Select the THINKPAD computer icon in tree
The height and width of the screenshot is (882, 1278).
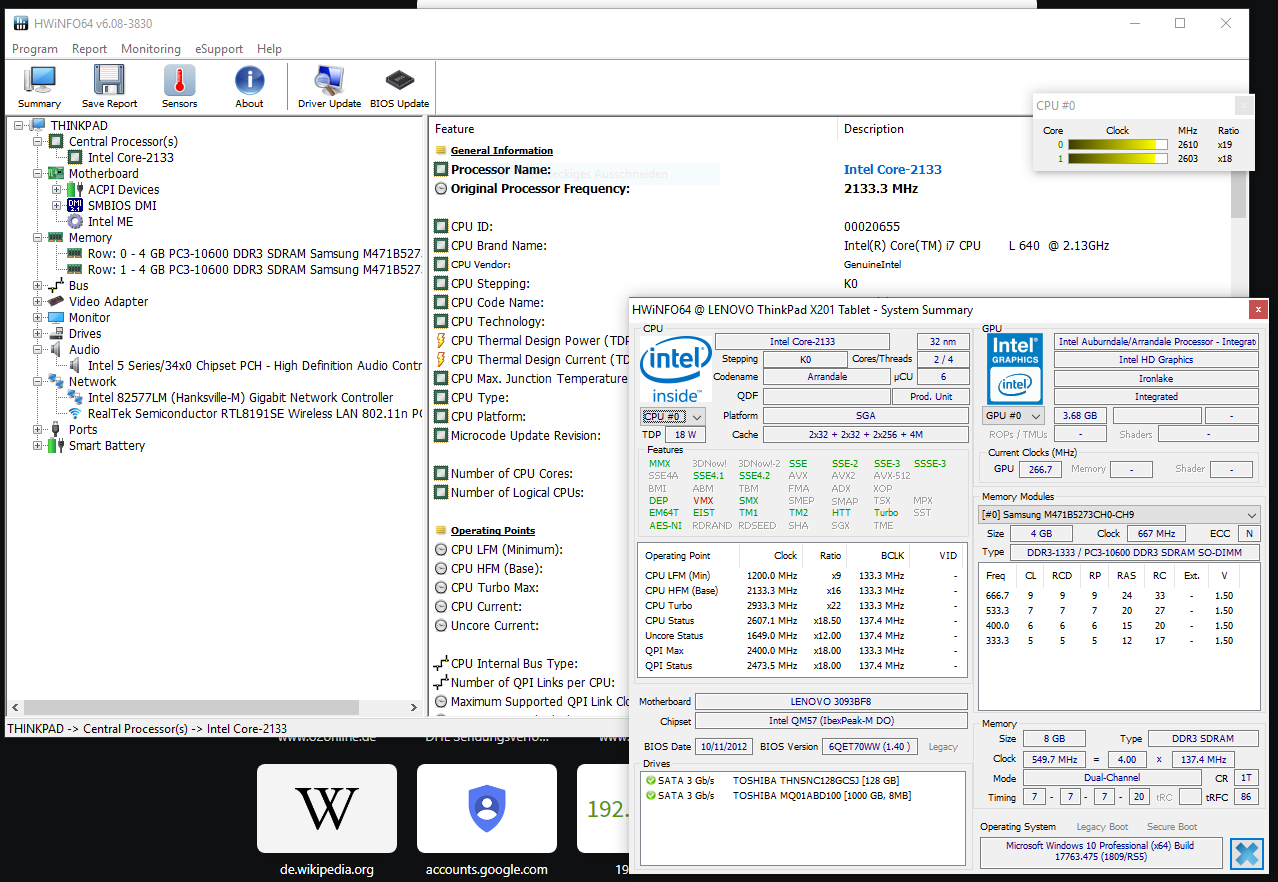point(38,125)
